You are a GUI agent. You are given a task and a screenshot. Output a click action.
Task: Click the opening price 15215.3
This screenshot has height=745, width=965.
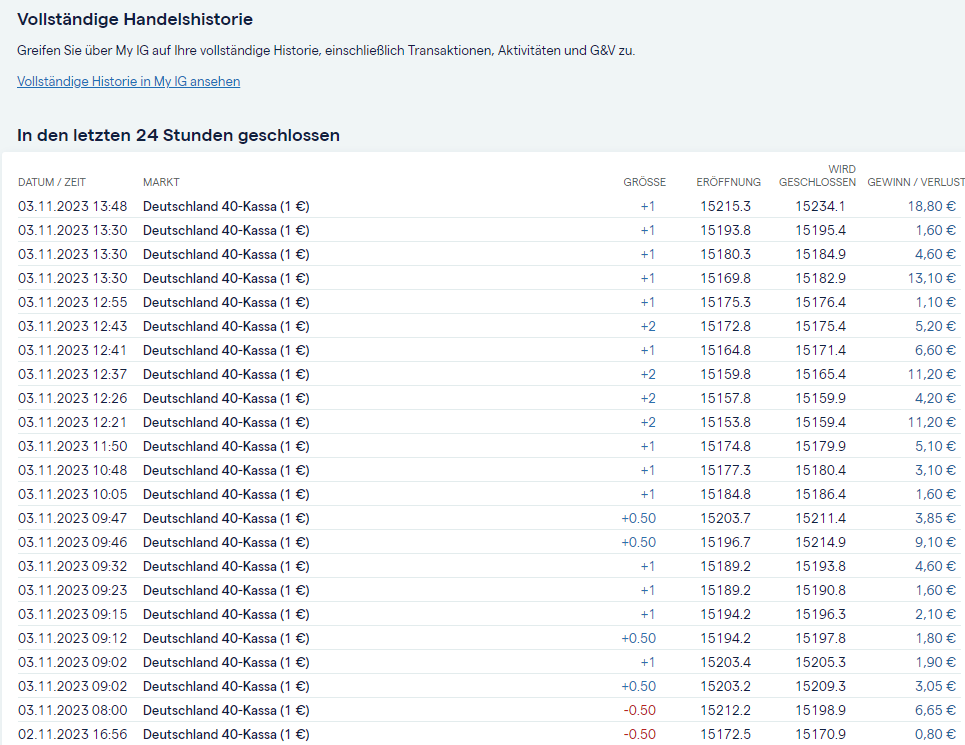pos(725,206)
